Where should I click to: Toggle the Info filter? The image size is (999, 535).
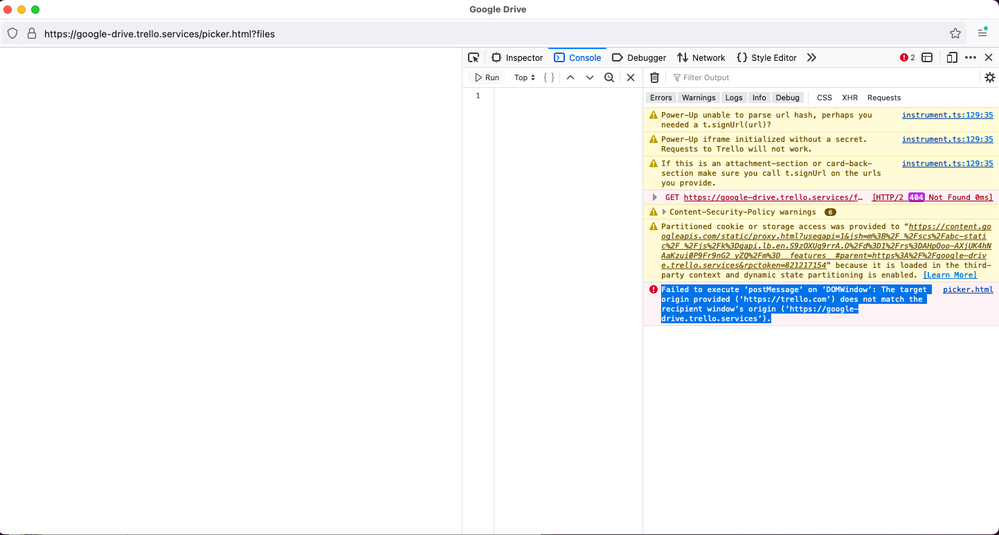(759, 97)
